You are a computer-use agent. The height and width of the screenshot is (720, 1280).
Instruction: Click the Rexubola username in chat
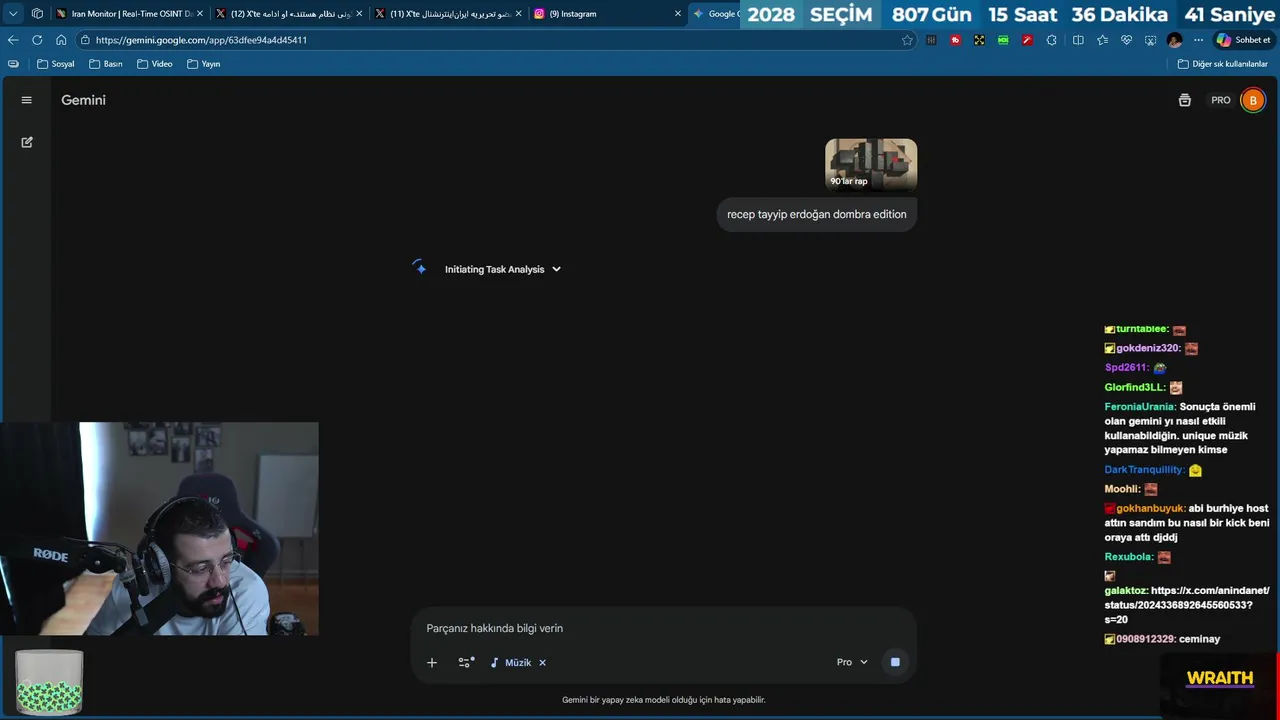(x=1129, y=557)
